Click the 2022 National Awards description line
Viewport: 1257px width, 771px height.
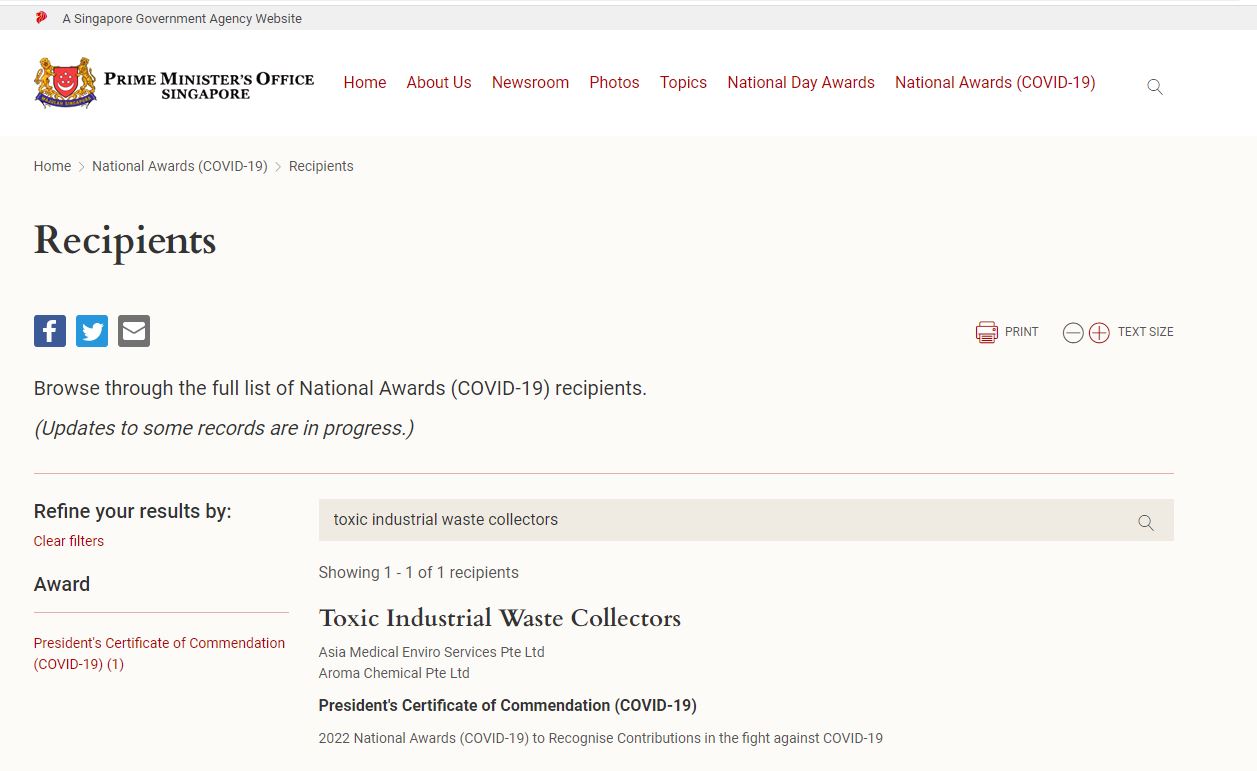pyautogui.click(x=601, y=738)
